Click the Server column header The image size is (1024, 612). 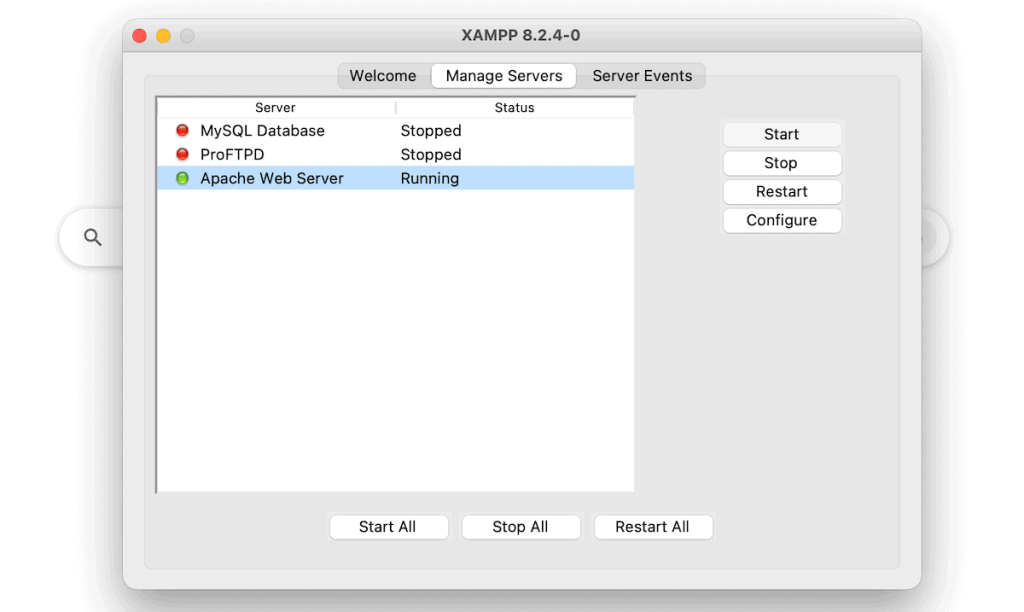276,108
